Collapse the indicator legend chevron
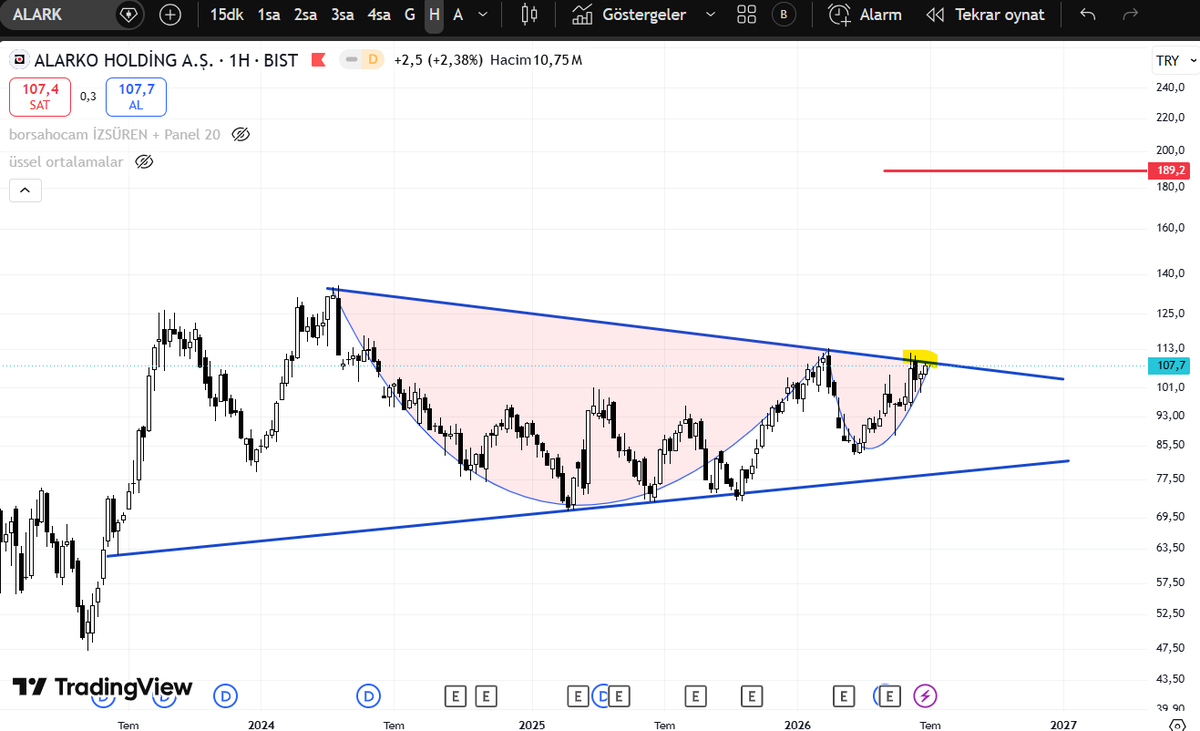The image size is (1200, 731). (x=25, y=190)
